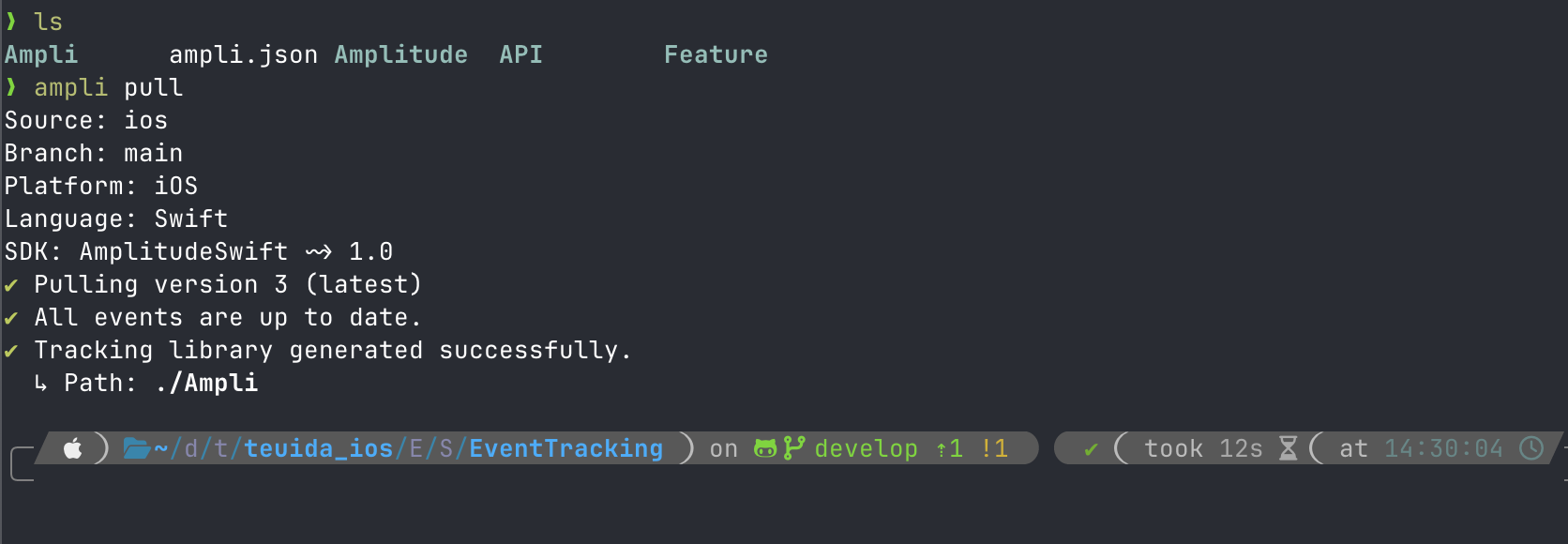Viewport: 1568px width, 544px height.
Task: Click the ./Ampli path in the output
Action: point(206,383)
